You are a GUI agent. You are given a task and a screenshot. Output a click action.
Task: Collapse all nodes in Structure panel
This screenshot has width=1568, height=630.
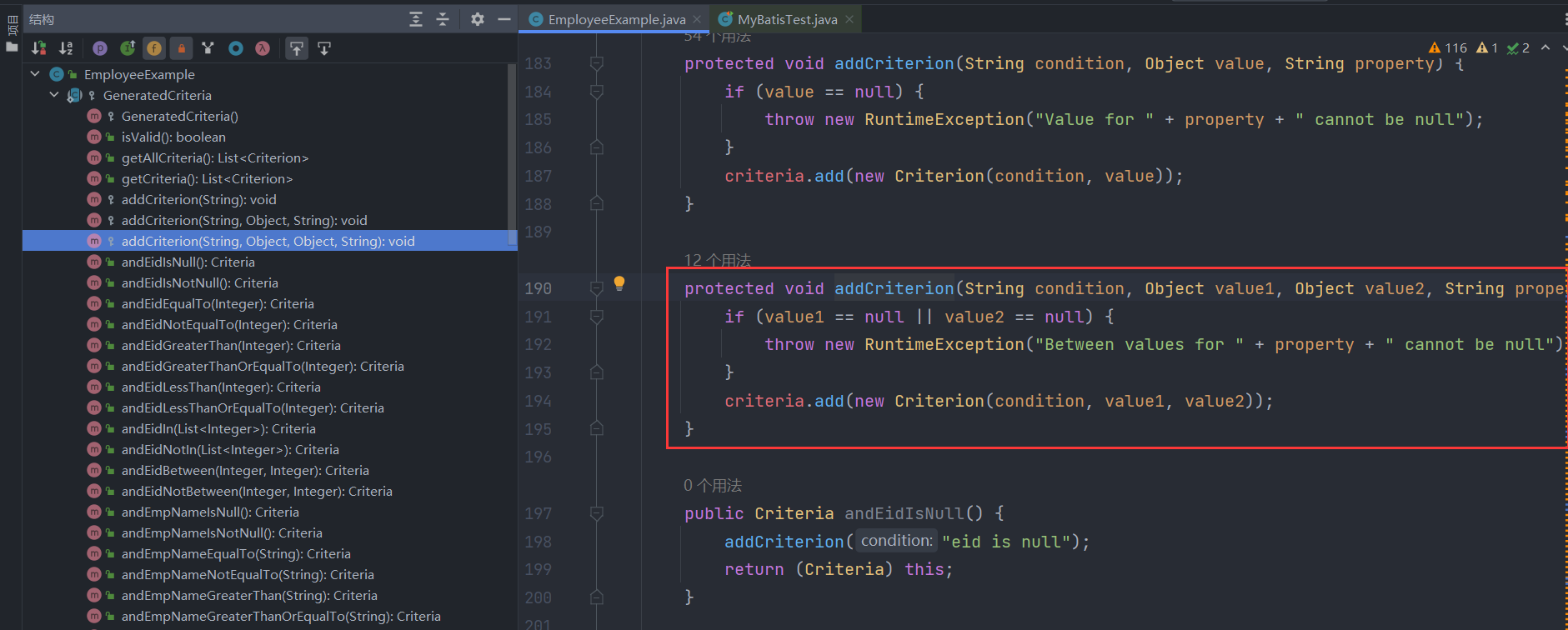coord(443,19)
